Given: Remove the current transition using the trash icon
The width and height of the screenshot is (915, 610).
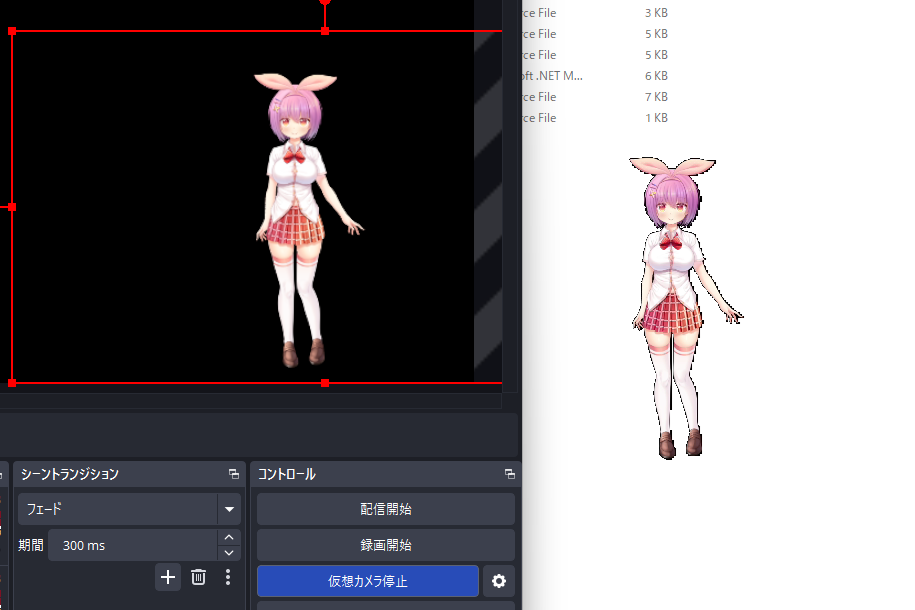Looking at the screenshot, I should coord(197,577).
